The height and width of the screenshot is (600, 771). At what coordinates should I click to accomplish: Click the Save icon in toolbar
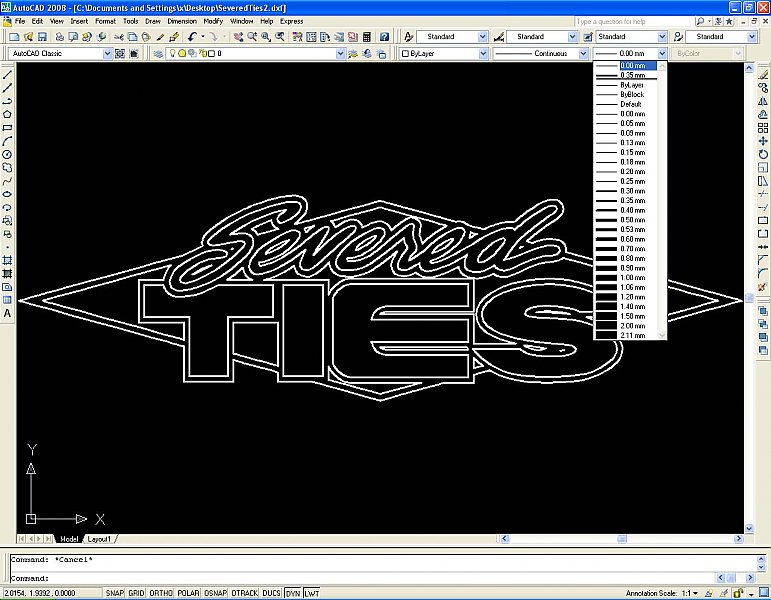pyautogui.click(x=43, y=37)
